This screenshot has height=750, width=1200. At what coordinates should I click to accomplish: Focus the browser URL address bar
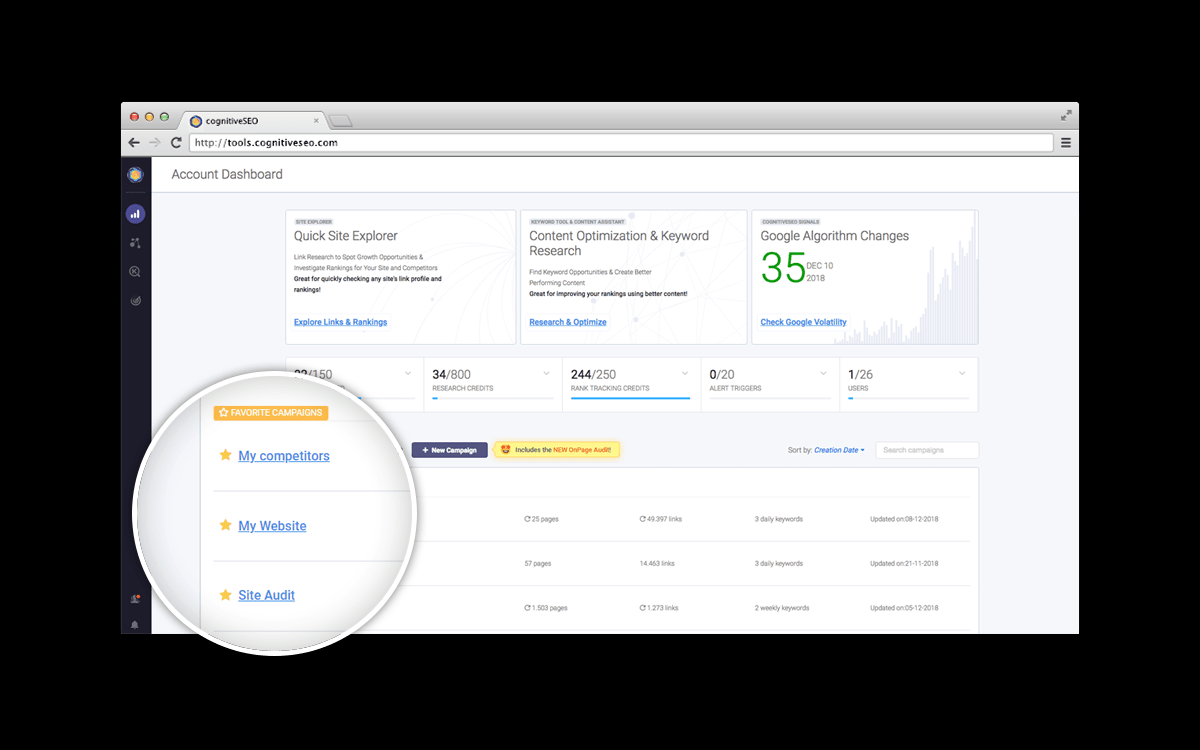pos(621,143)
